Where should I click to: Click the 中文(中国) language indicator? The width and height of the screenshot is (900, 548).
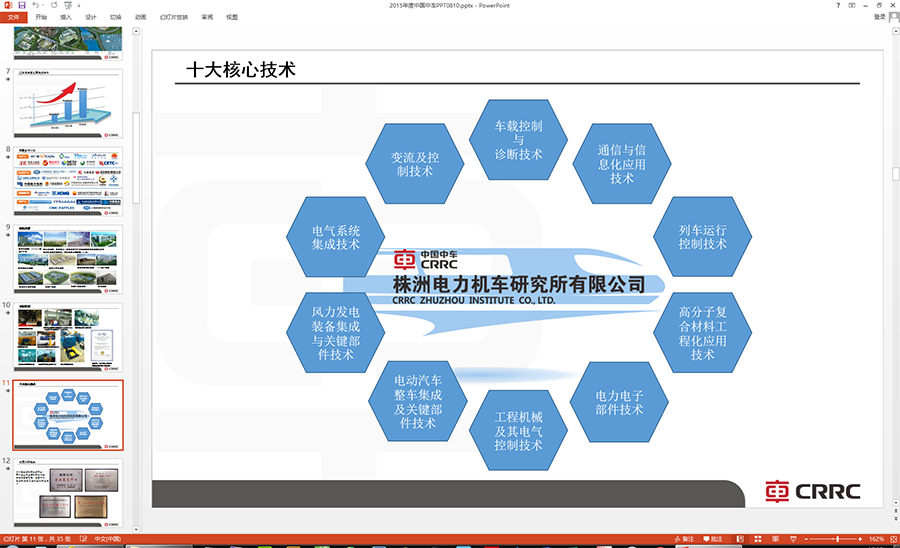pyautogui.click(x=107, y=539)
